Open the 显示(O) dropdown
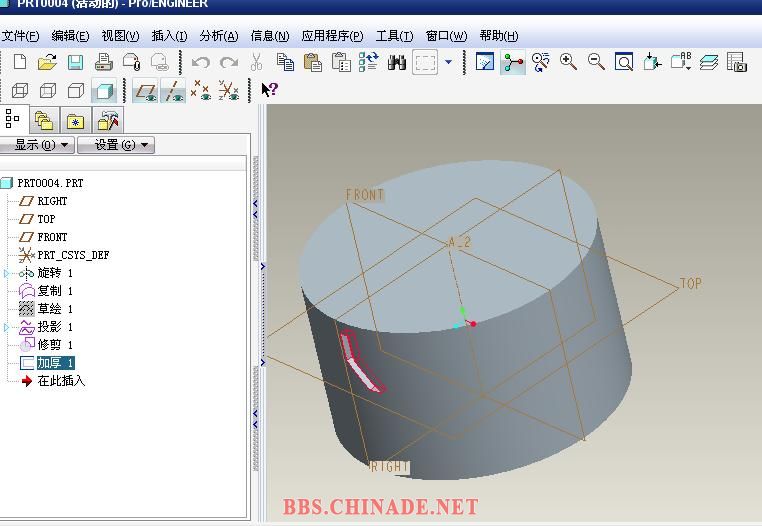The width and height of the screenshot is (762, 526). [39, 145]
